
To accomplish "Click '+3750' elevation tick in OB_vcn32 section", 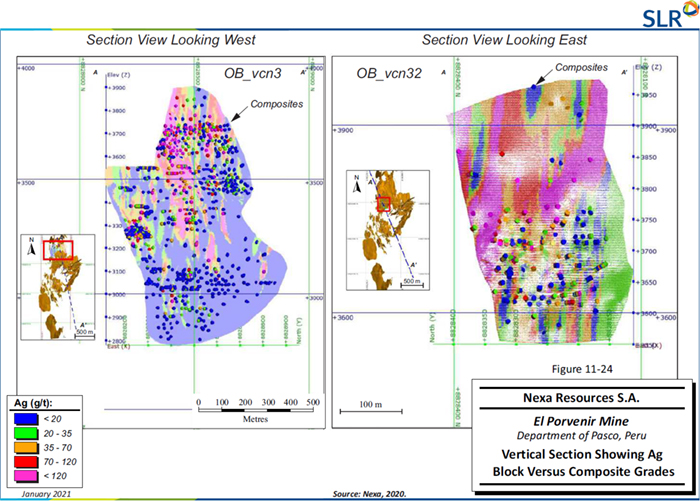I will point(645,220).
